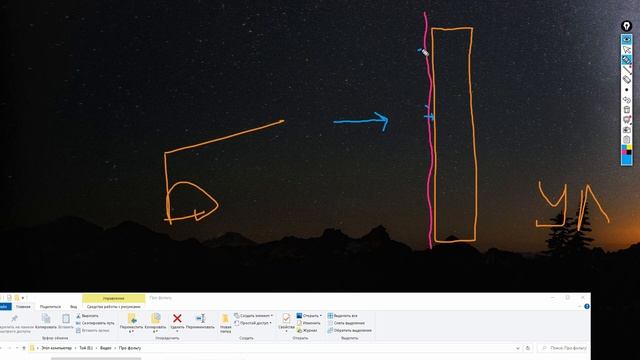Click the up-folder arrow in address bar

(x=24, y=348)
